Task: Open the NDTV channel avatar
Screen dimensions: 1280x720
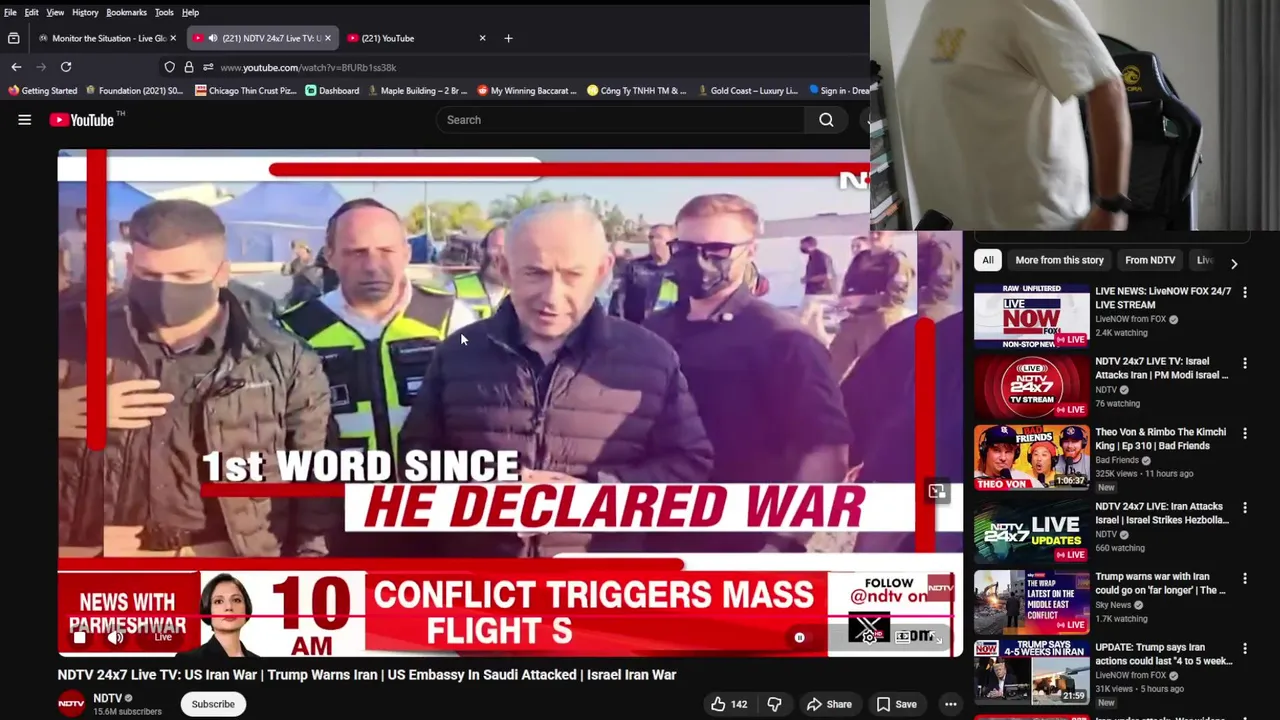Action: pos(71,704)
